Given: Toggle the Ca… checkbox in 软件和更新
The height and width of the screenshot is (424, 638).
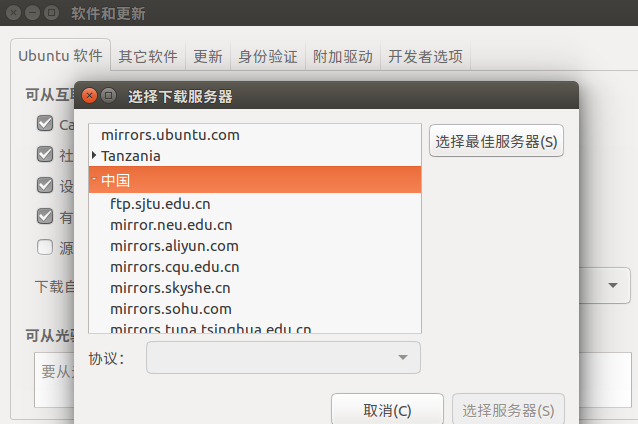Looking at the screenshot, I should pyautogui.click(x=45, y=123).
